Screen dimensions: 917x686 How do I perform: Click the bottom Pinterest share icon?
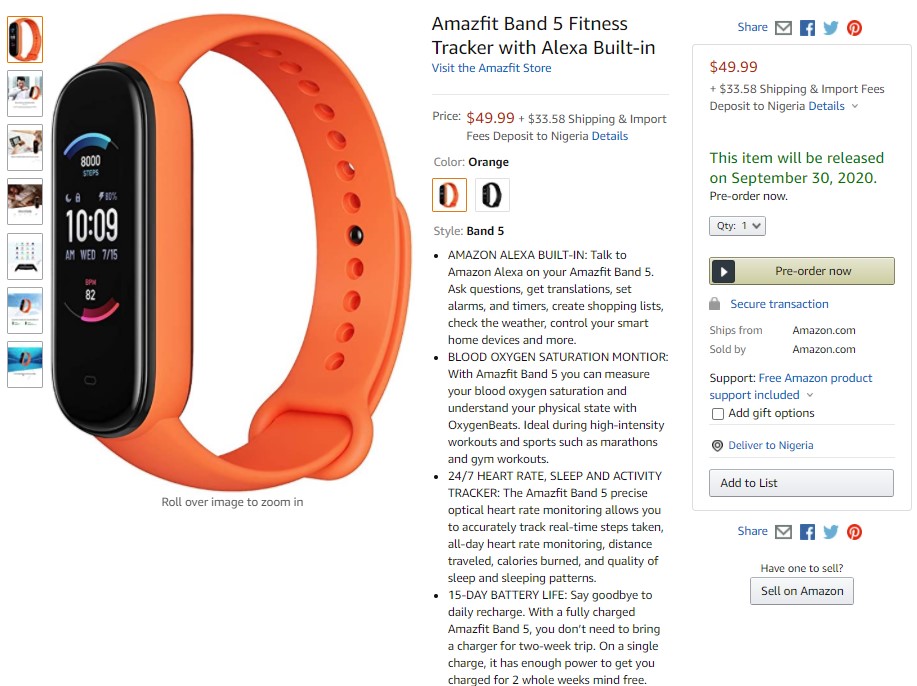click(x=854, y=532)
